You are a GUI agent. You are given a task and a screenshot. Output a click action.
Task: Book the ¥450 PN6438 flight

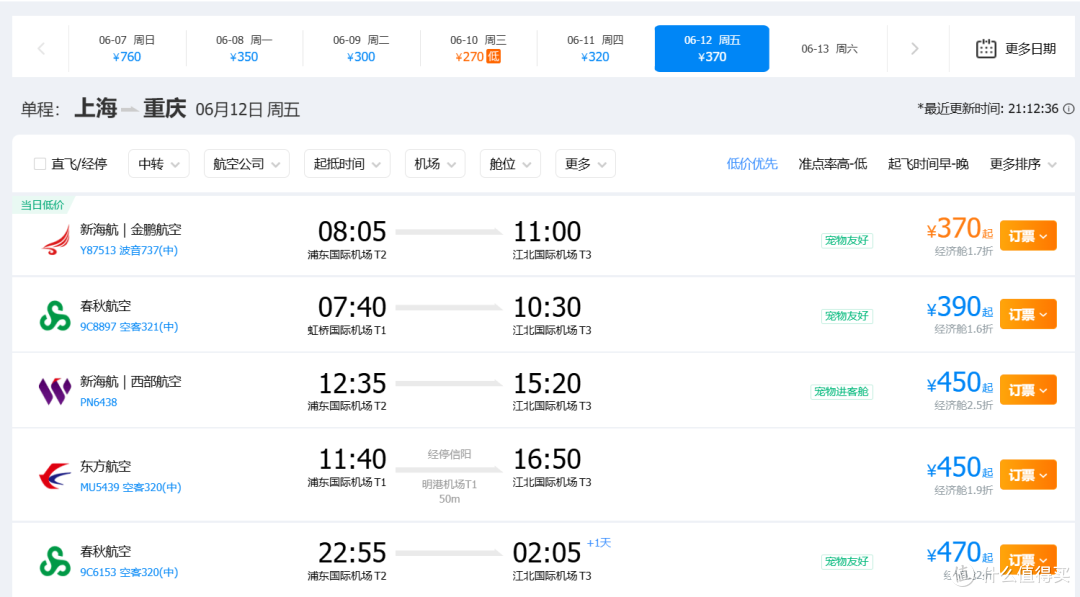click(1028, 390)
